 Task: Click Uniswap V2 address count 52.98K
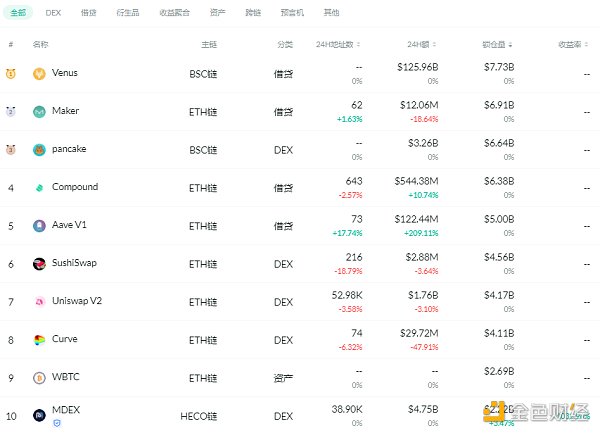pyautogui.click(x=347, y=295)
